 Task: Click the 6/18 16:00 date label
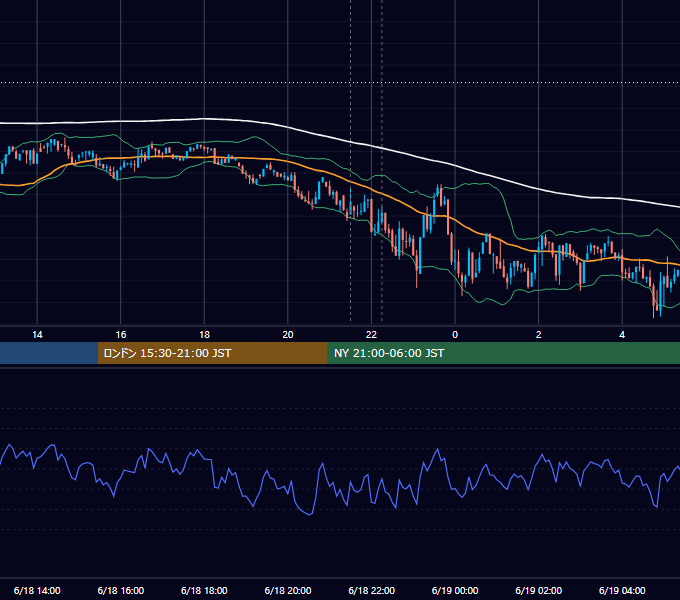click(x=121, y=590)
